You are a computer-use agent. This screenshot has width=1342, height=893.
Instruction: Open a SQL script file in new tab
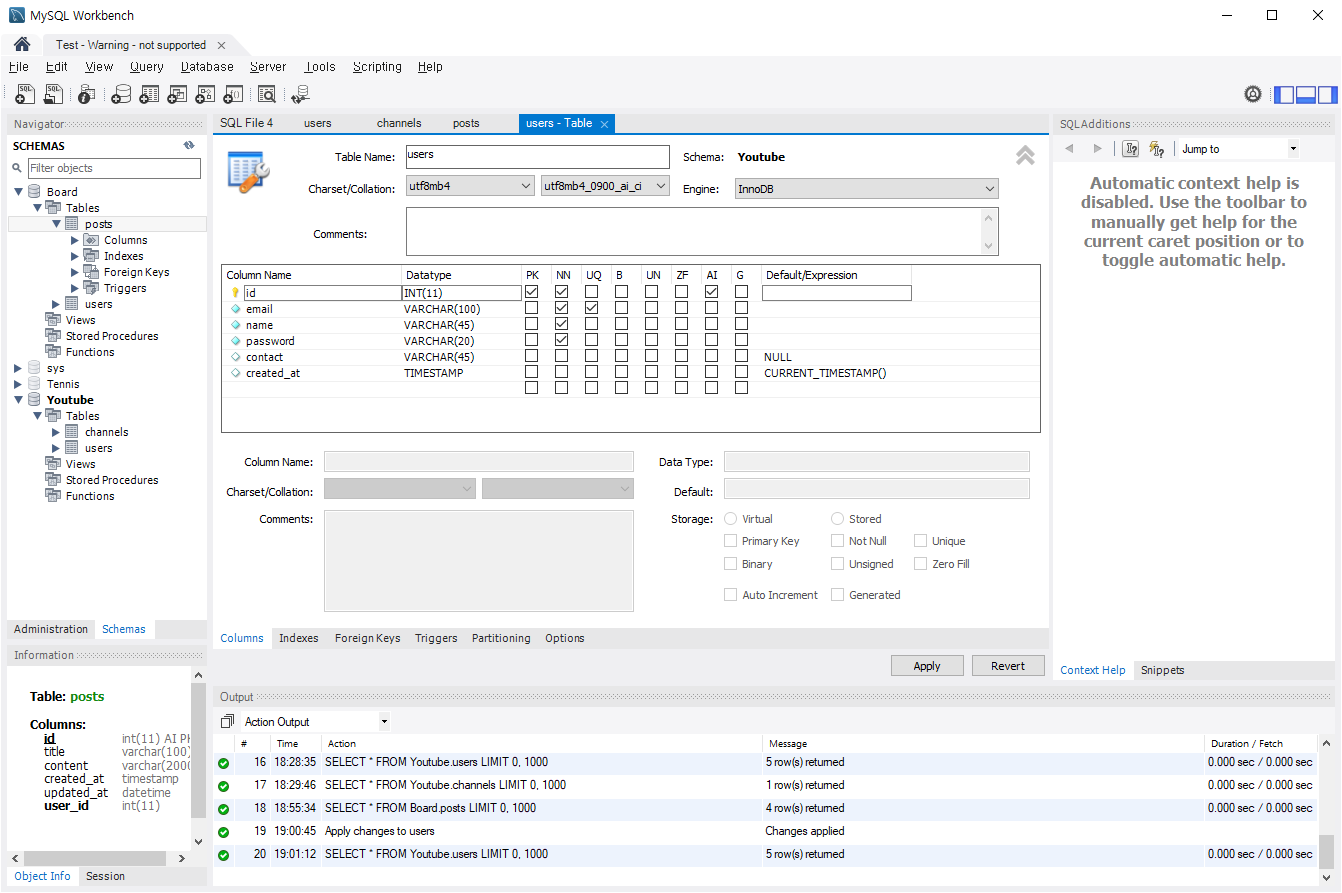53,94
